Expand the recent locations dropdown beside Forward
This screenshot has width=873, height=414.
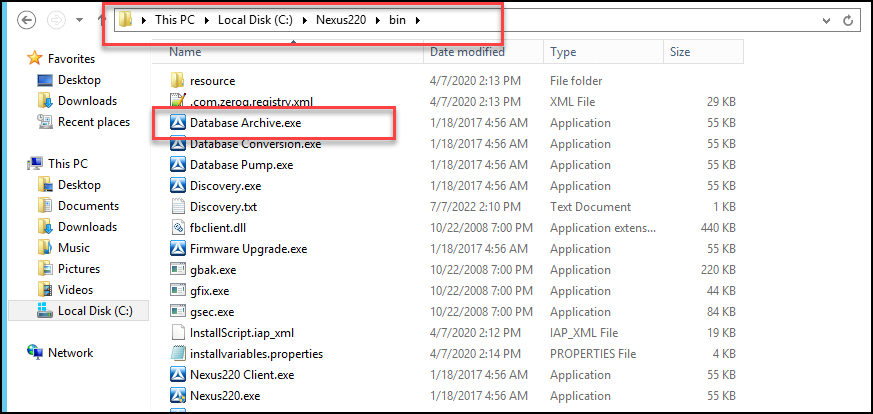tap(79, 21)
